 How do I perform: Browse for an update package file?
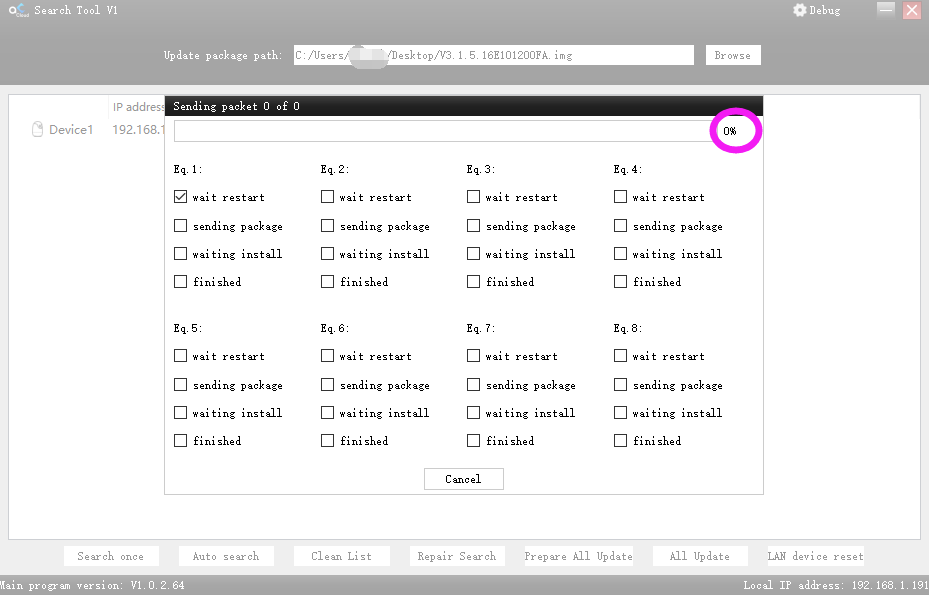733,55
